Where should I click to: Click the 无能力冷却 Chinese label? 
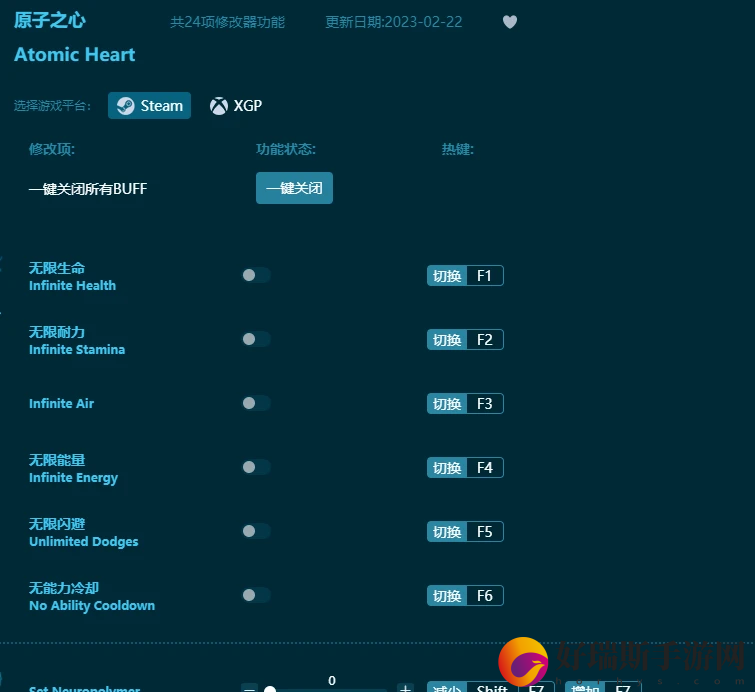click(64, 588)
